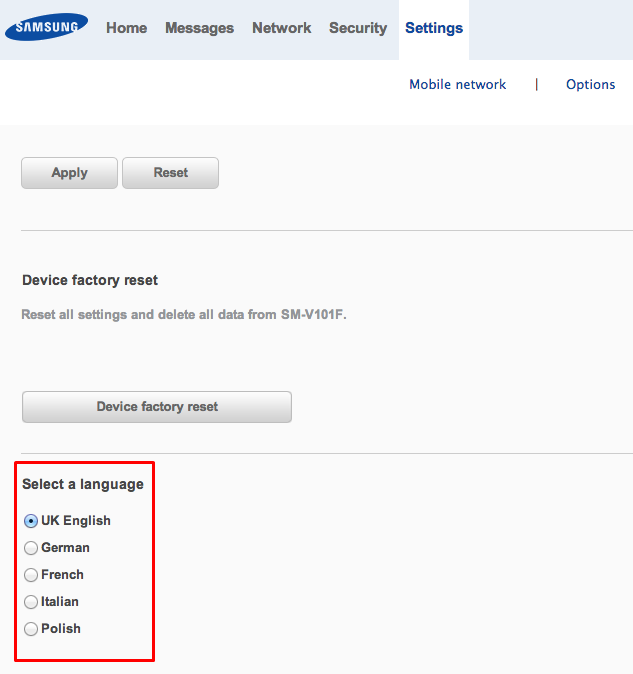The image size is (633, 674).
Task: Pick Italian as the language
Action: point(31,602)
